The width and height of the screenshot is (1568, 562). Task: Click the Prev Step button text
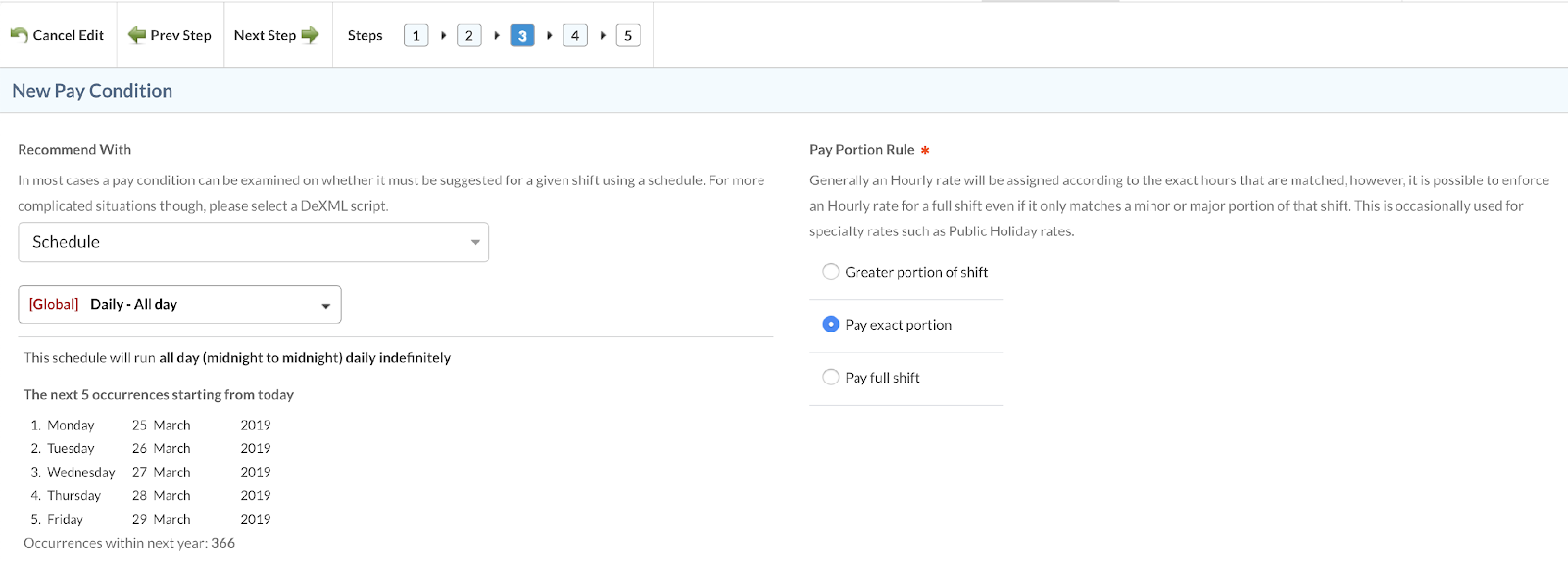point(180,36)
